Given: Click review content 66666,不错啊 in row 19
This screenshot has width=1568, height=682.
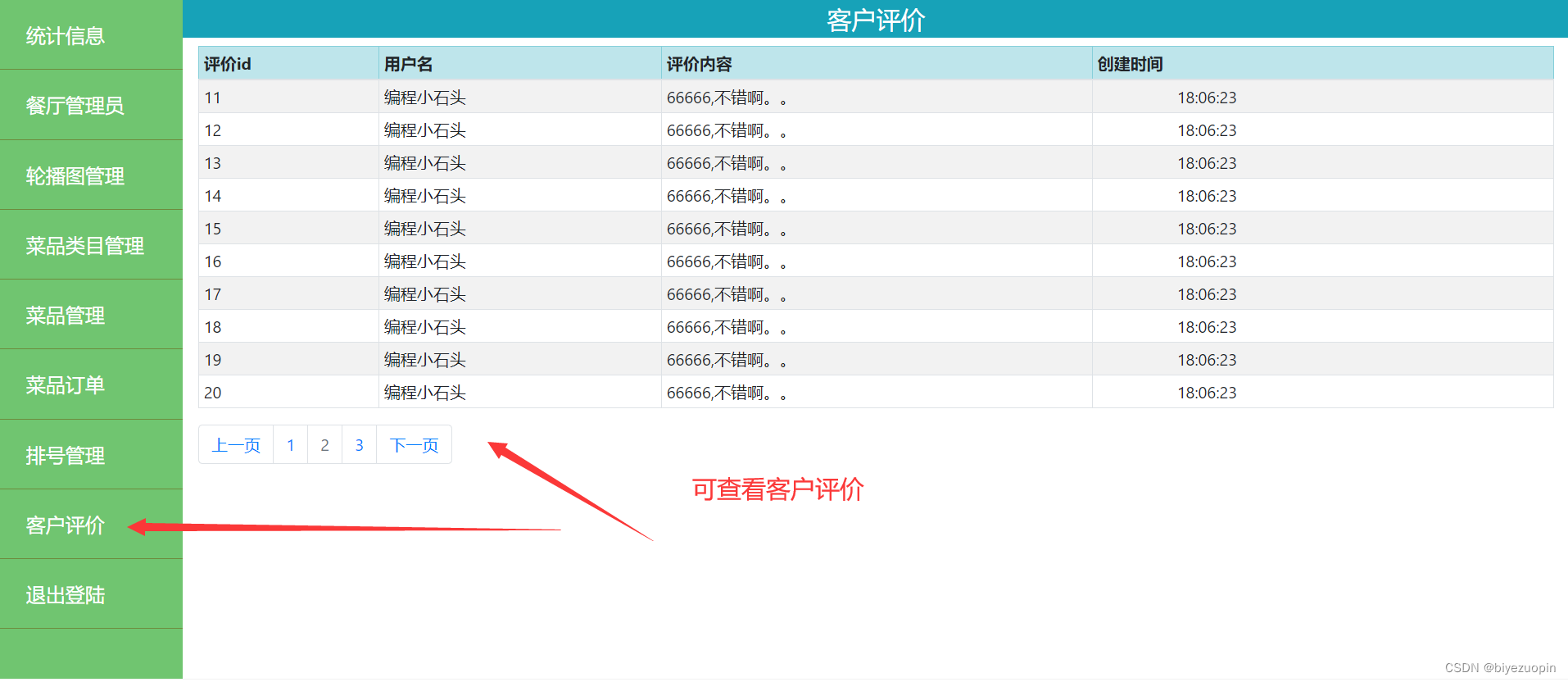Looking at the screenshot, I should tap(727, 360).
